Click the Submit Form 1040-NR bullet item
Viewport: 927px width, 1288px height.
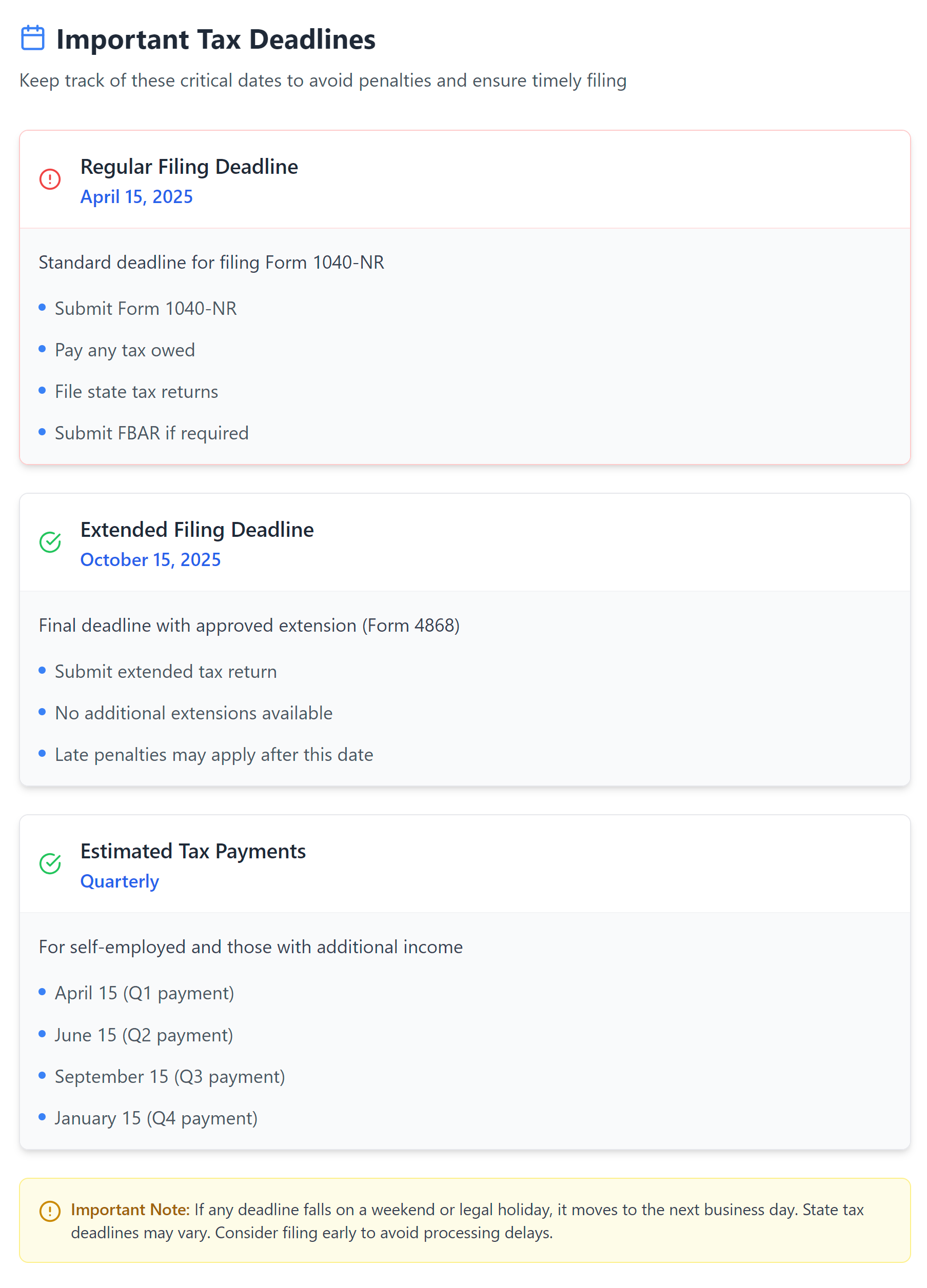(x=146, y=308)
